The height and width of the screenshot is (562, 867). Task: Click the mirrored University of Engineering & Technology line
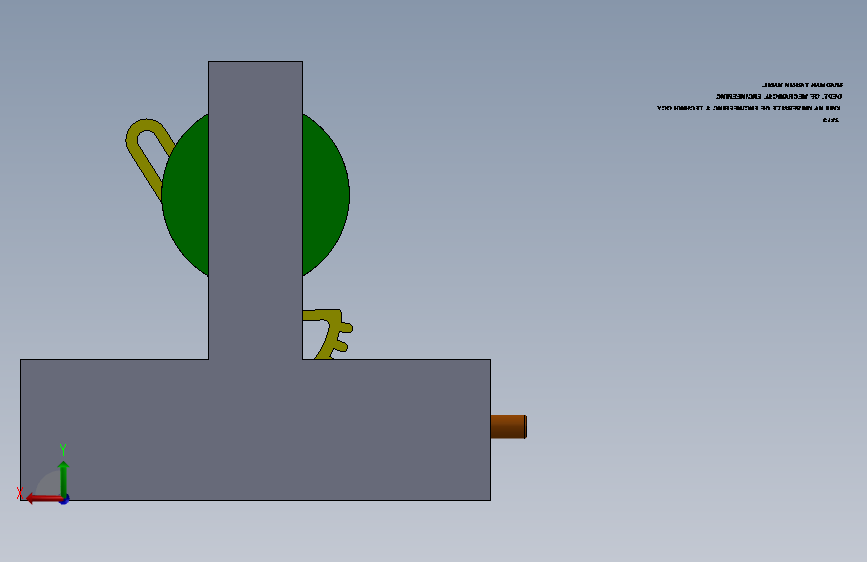click(x=749, y=108)
